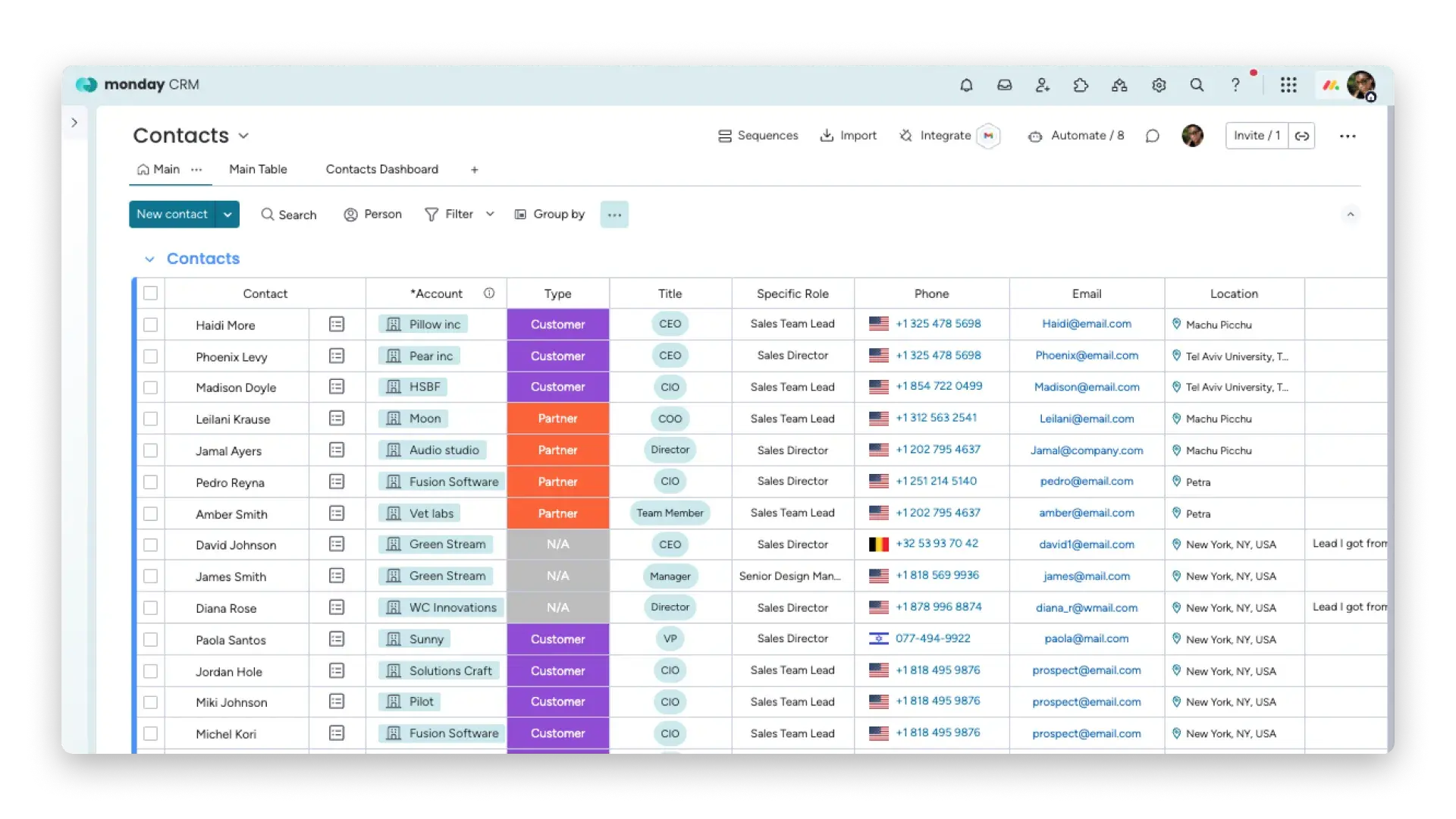Open Jamal@company.com email link

click(1087, 450)
